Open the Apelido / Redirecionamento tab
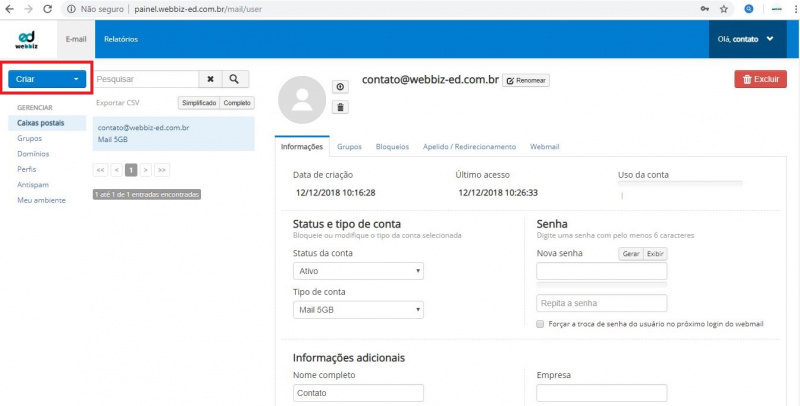The height and width of the screenshot is (406, 800). pos(469,146)
